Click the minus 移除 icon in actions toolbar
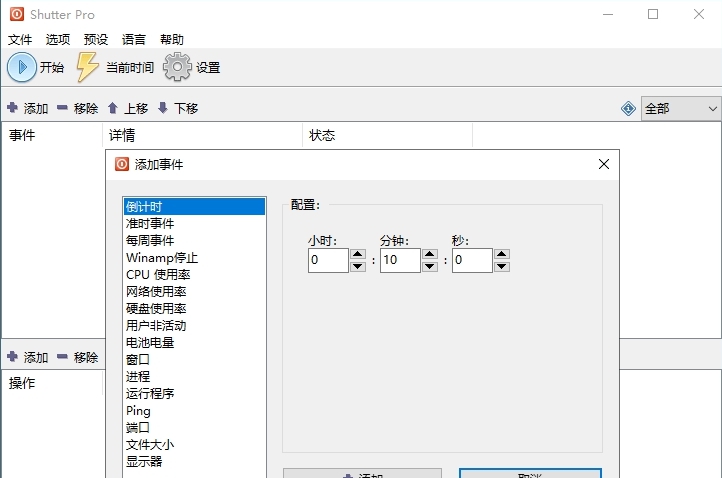The height and width of the screenshot is (478, 722). click(62, 356)
